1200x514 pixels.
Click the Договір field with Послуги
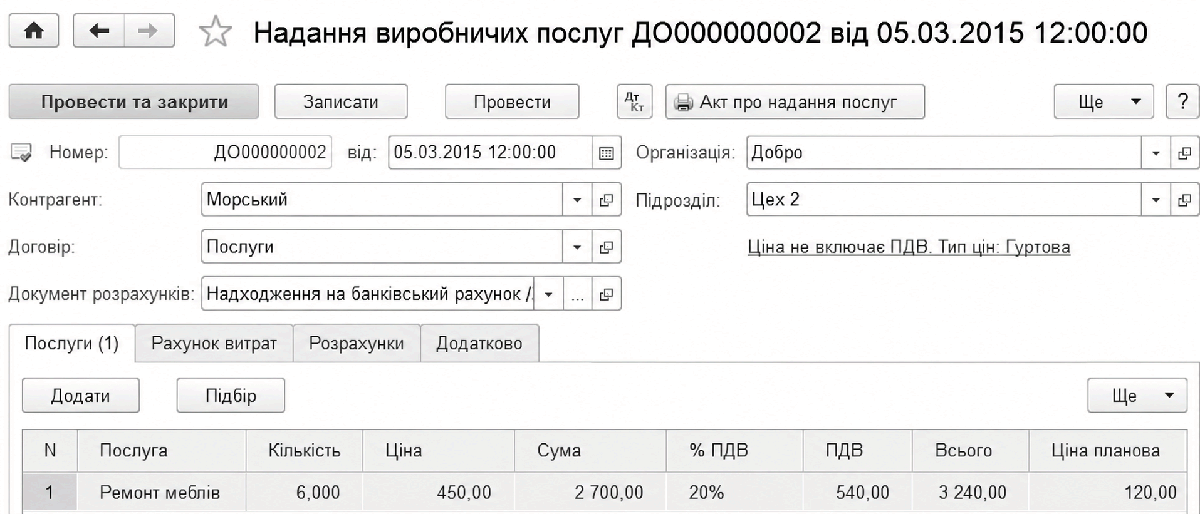click(382, 246)
